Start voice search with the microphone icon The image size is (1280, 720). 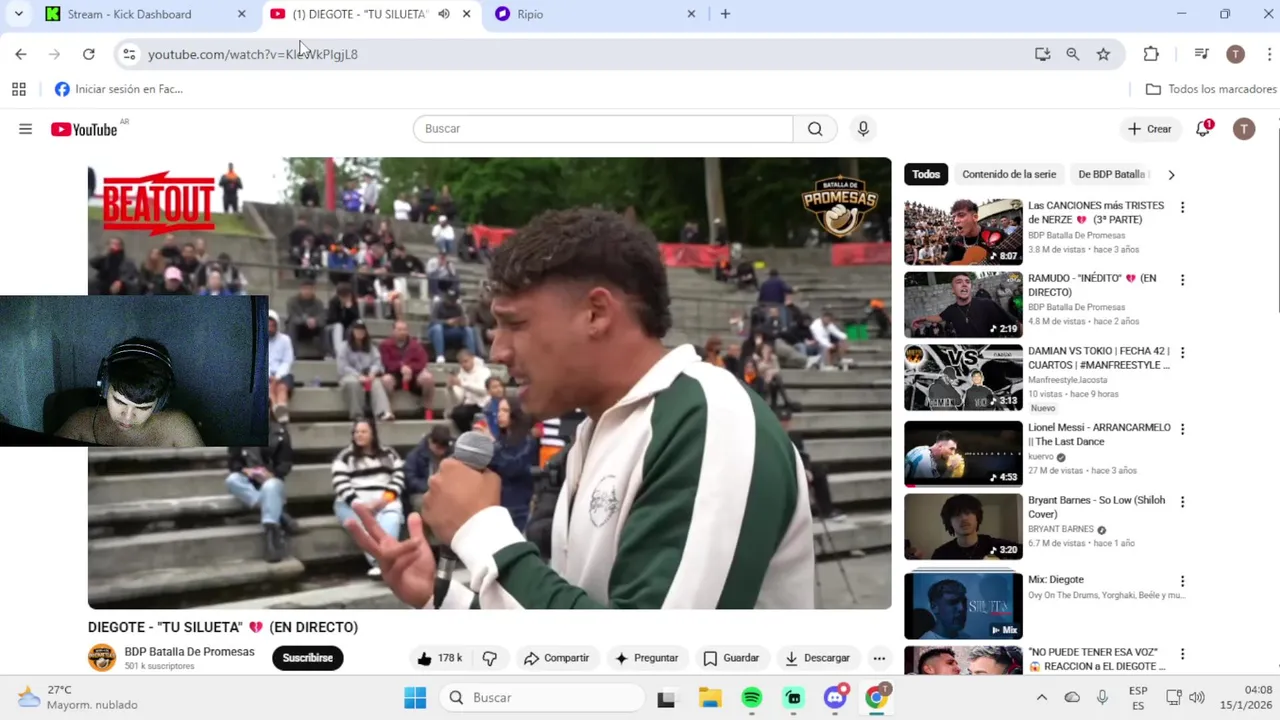(x=863, y=129)
